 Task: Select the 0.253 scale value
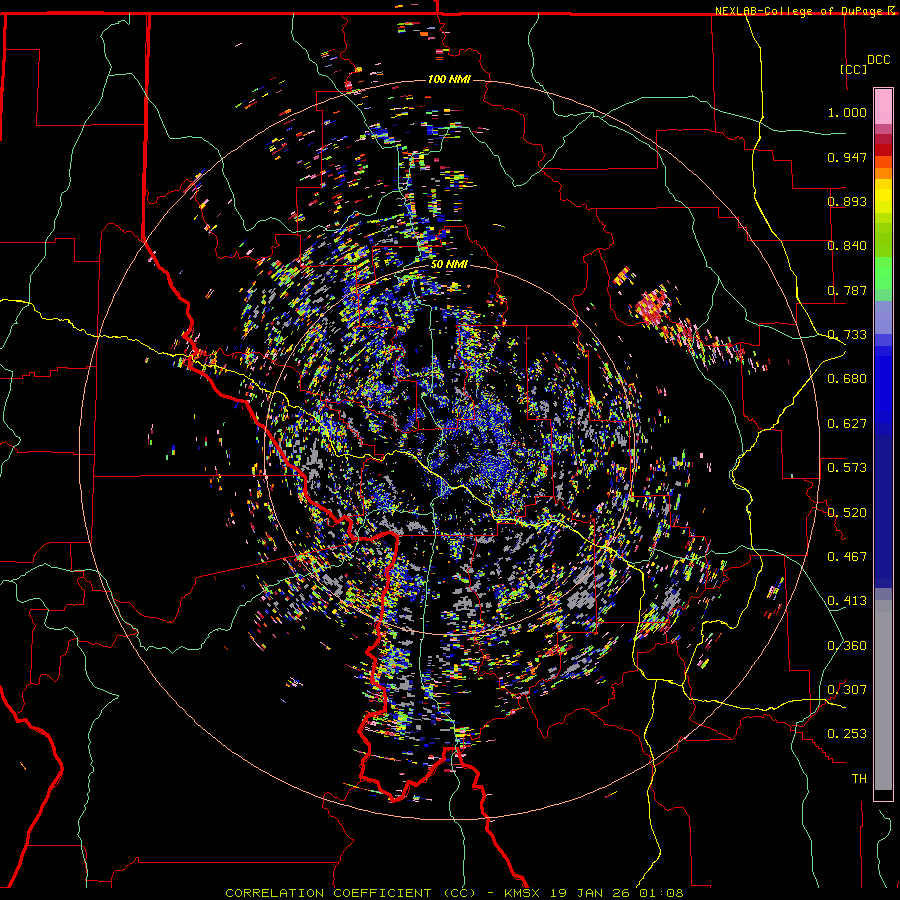click(847, 734)
